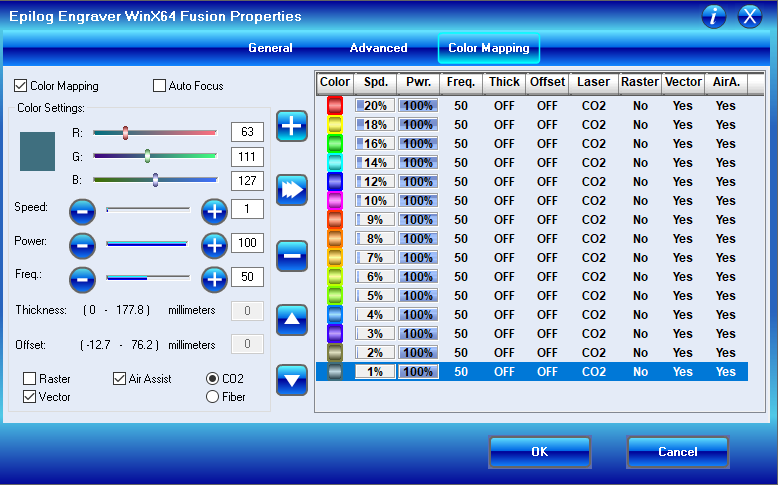Click the add color plus button

click(292, 126)
